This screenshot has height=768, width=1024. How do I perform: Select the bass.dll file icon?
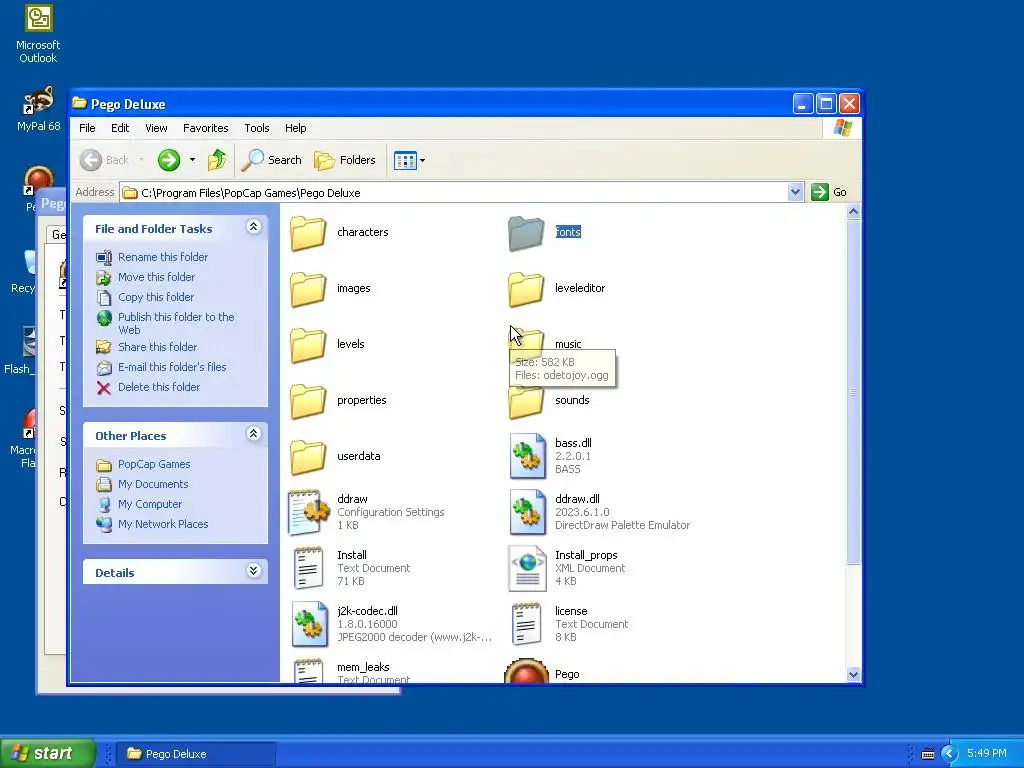(x=527, y=456)
